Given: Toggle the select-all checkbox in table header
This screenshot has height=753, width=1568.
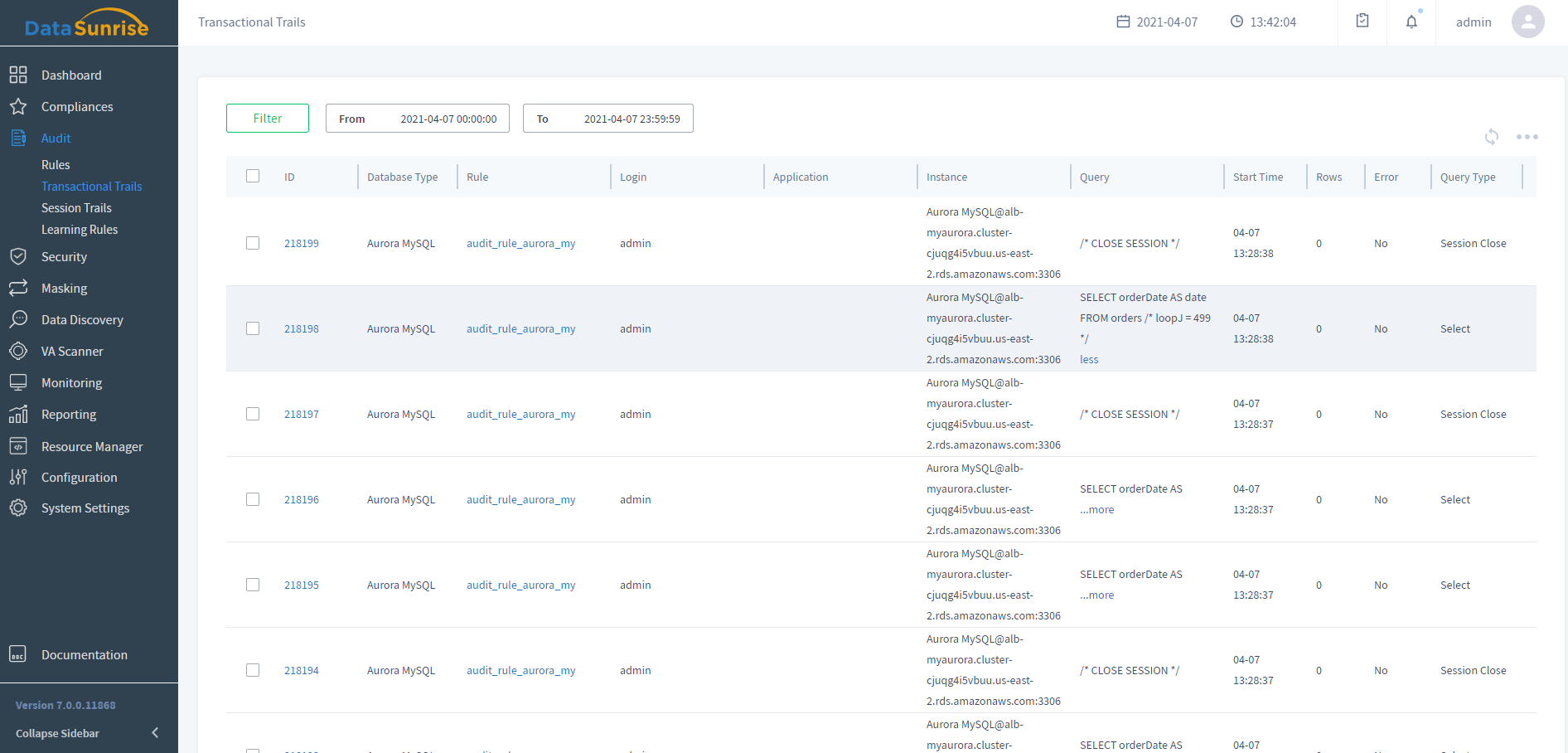Looking at the screenshot, I should tap(253, 176).
